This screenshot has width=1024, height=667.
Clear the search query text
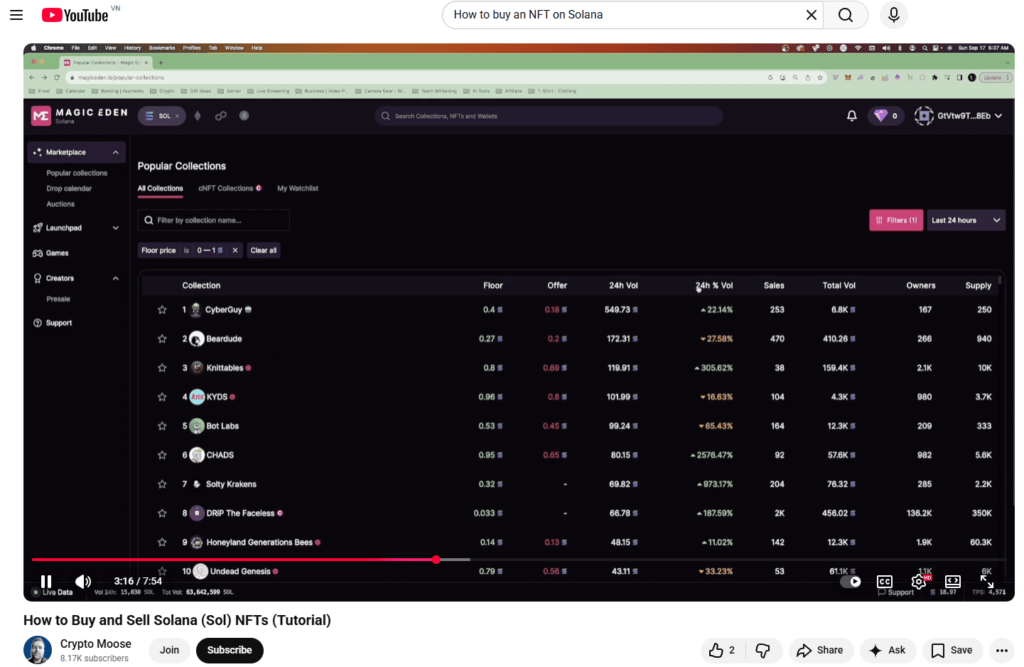click(811, 15)
